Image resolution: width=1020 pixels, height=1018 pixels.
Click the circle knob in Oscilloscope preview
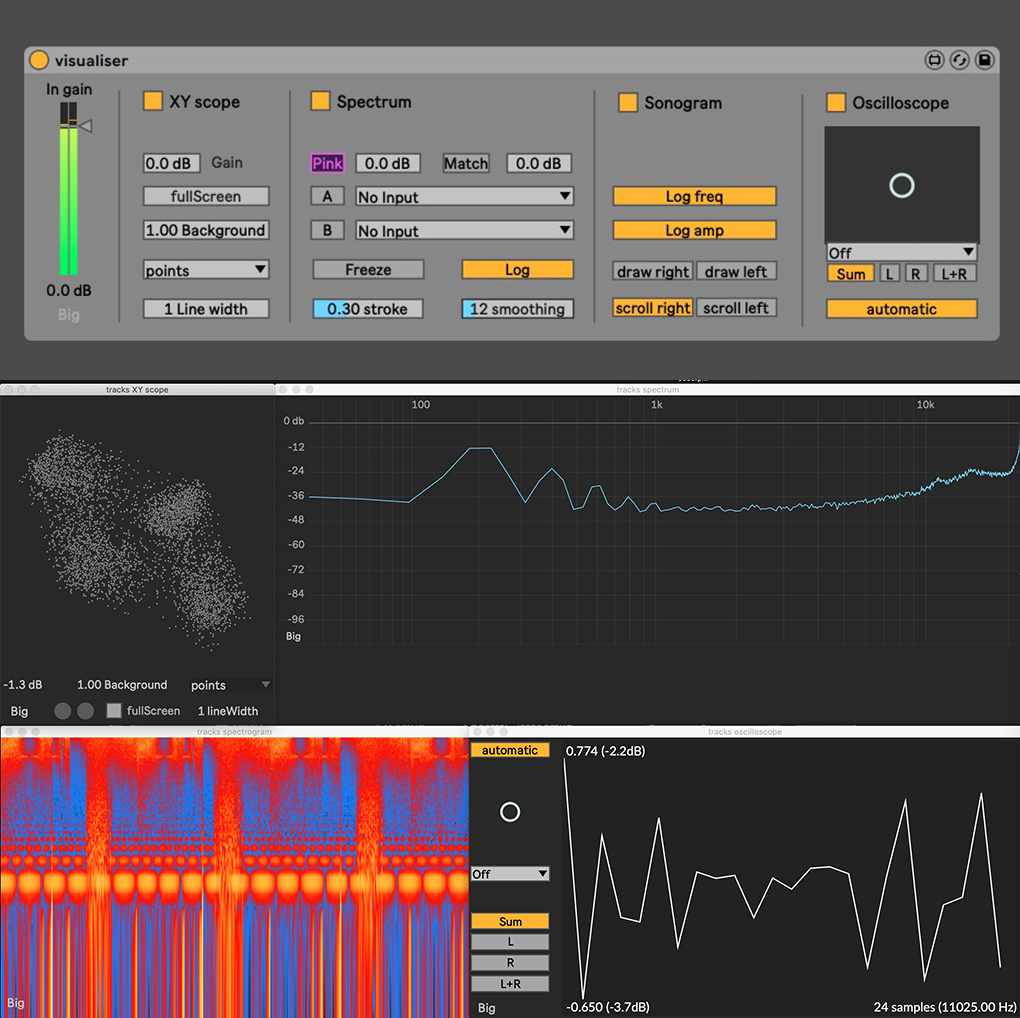click(902, 185)
